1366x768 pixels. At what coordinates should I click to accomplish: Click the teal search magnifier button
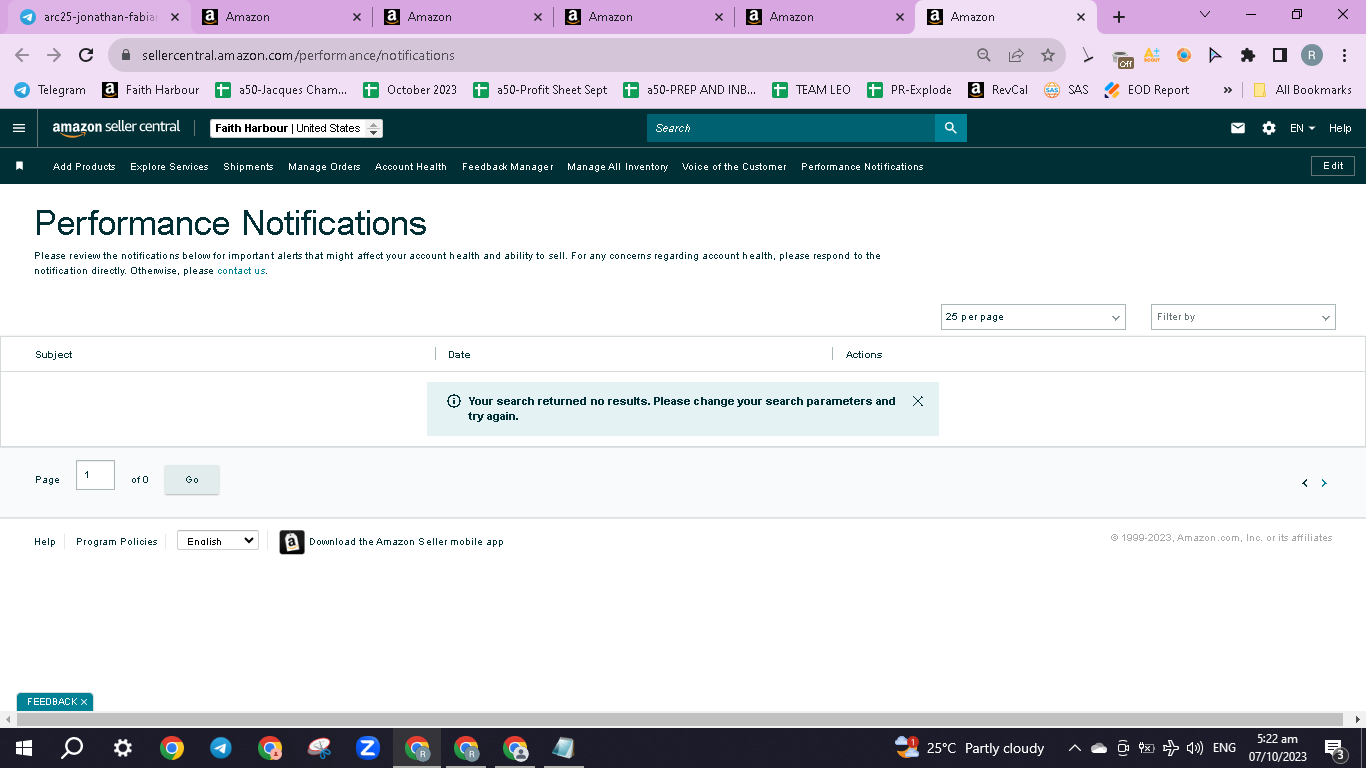(x=951, y=128)
